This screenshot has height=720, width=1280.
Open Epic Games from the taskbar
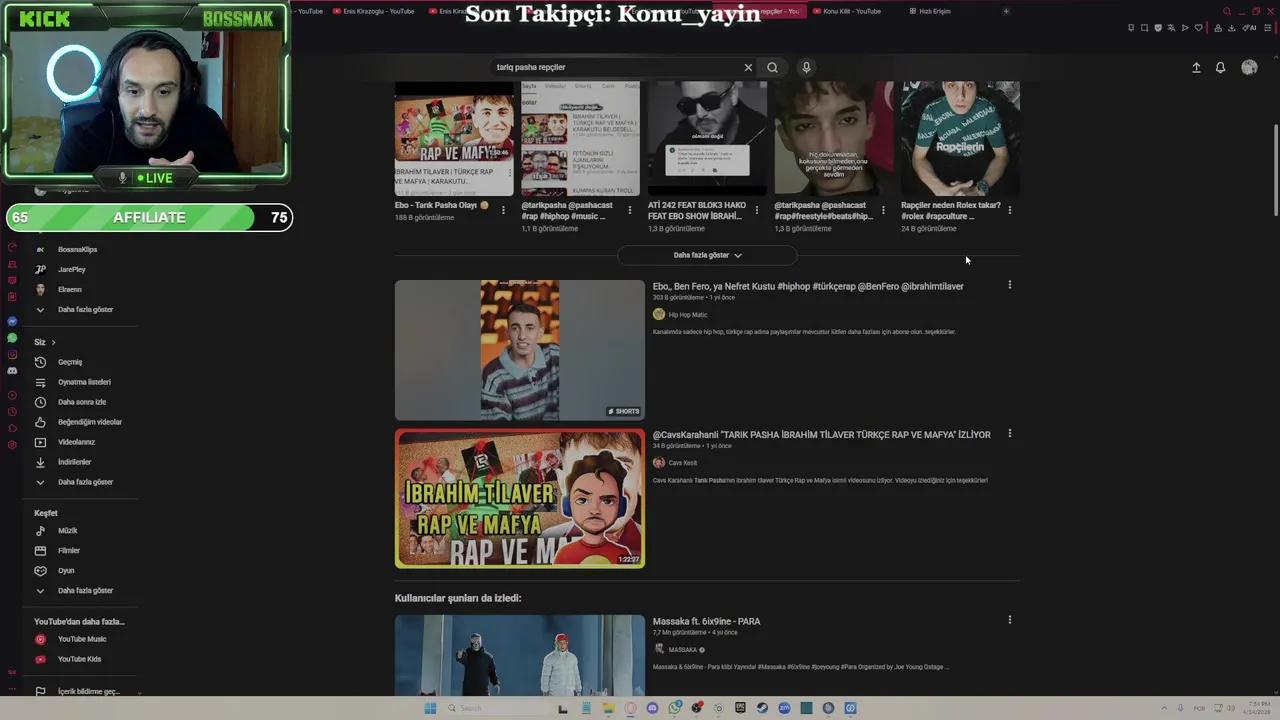[x=740, y=708]
